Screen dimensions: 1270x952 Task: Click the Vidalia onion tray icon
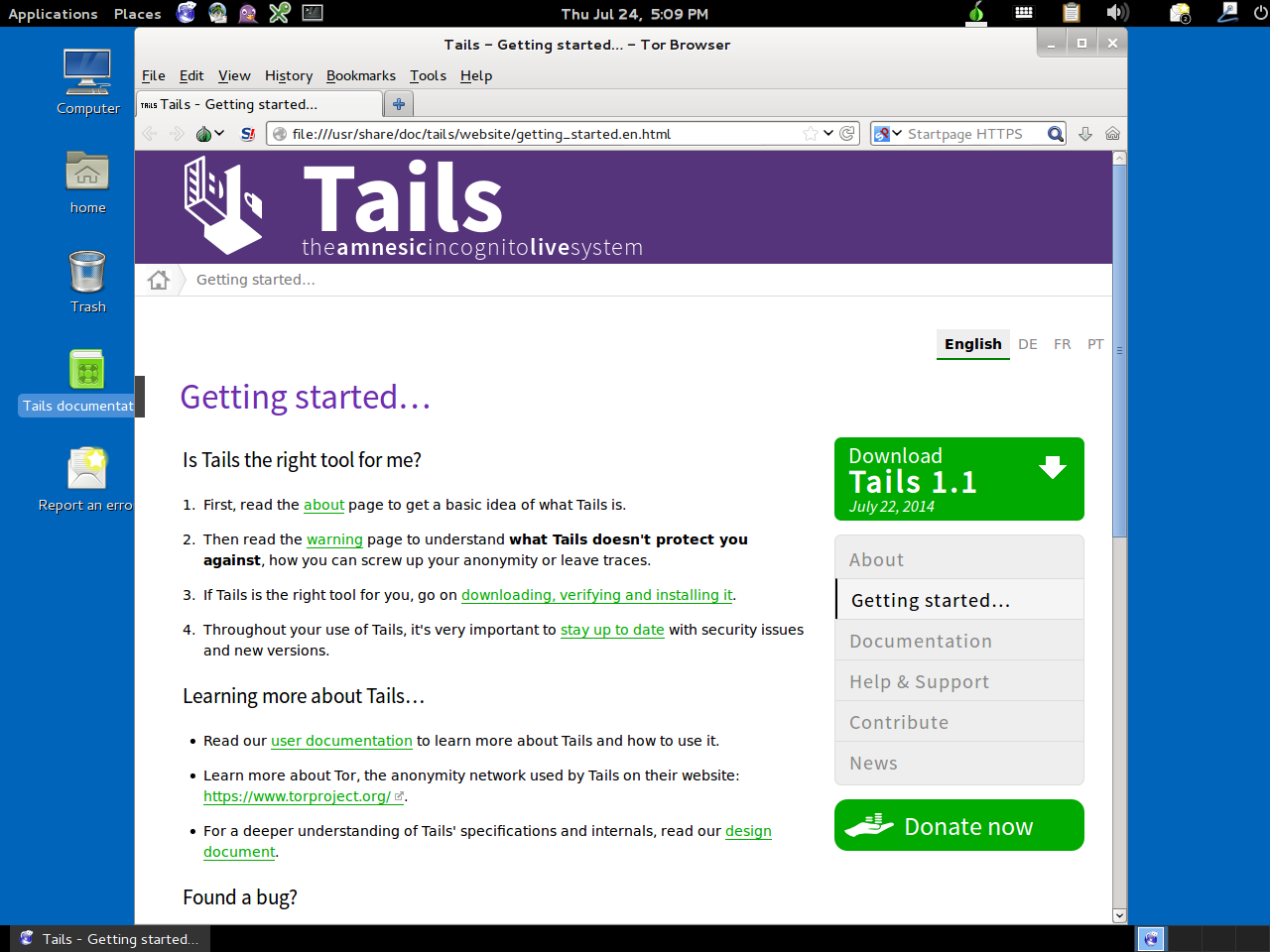coord(976,13)
